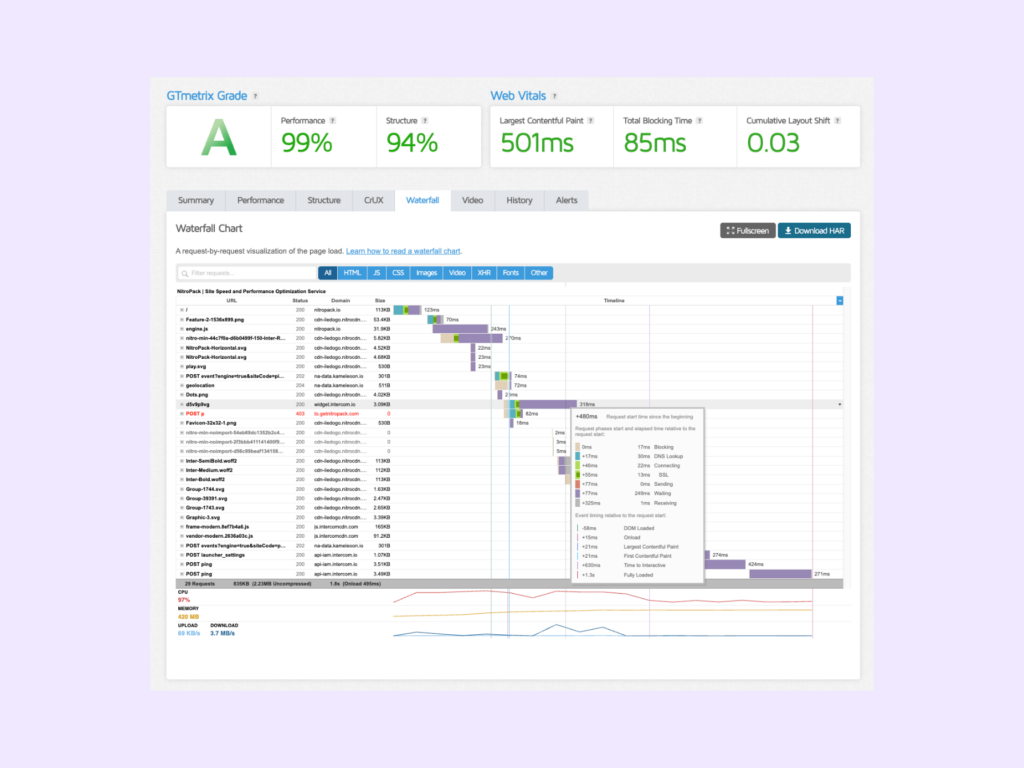Screen dimensions: 1024x768
Task: Expand the play.svg request row
Action: 182,366
